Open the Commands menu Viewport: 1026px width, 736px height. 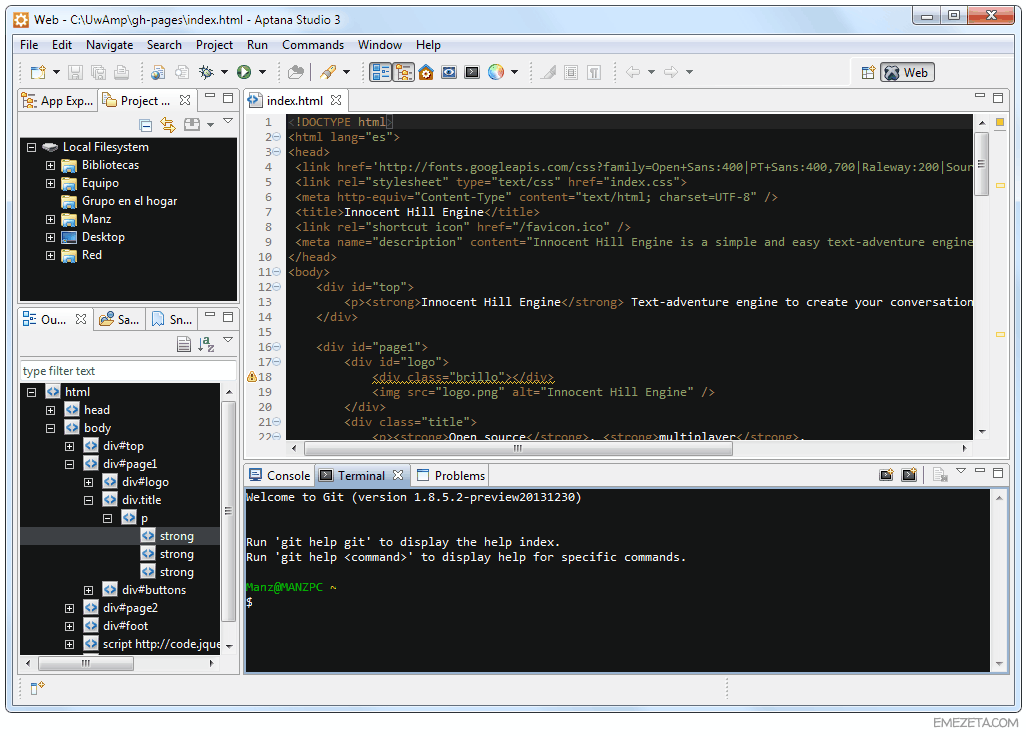313,44
